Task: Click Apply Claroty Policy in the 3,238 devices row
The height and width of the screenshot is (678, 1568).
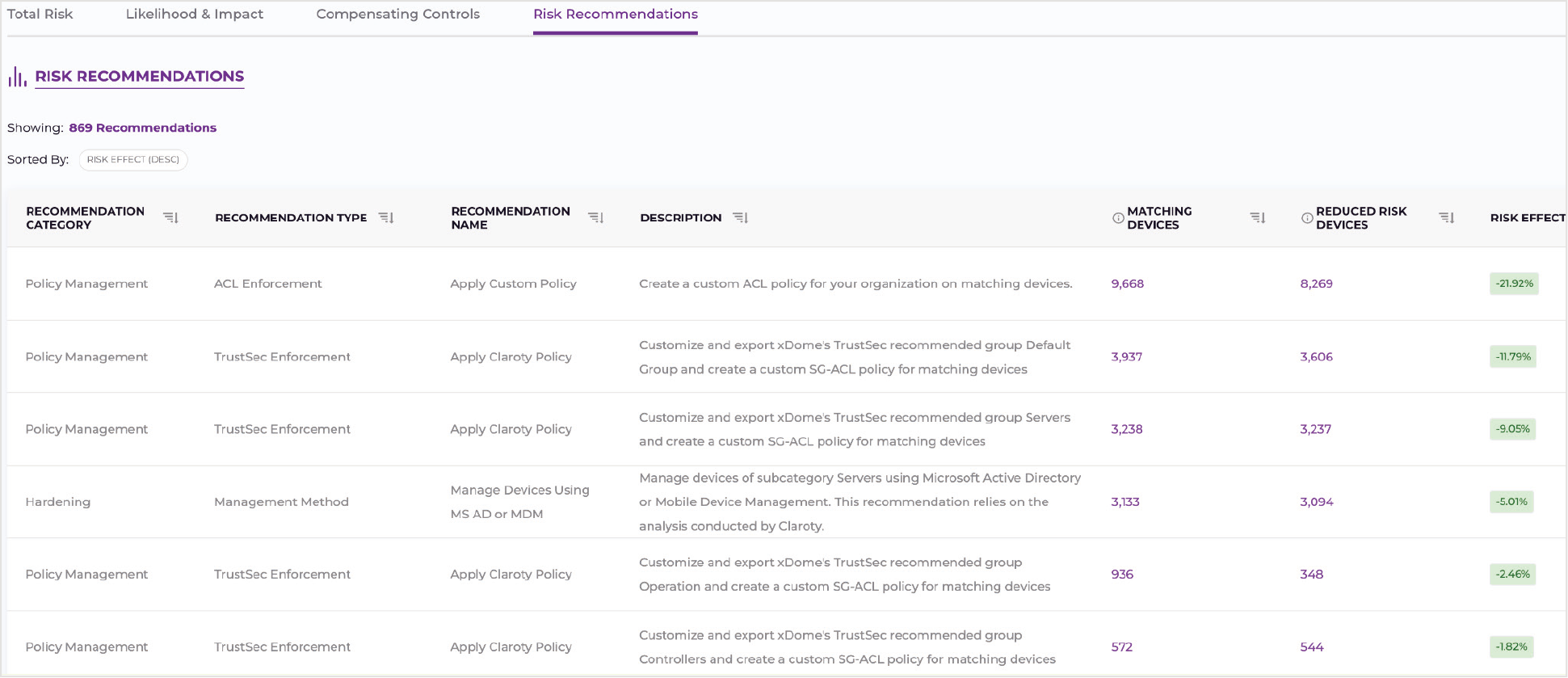Action: pyautogui.click(x=511, y=429)
